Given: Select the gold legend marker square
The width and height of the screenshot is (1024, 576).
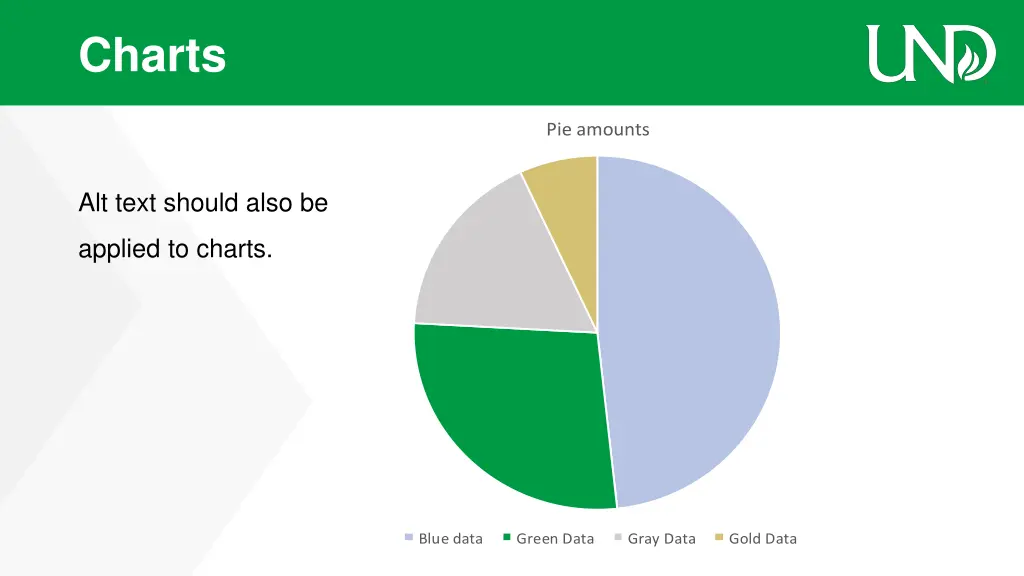Looking at the screenshot, I should coord(719,538).
